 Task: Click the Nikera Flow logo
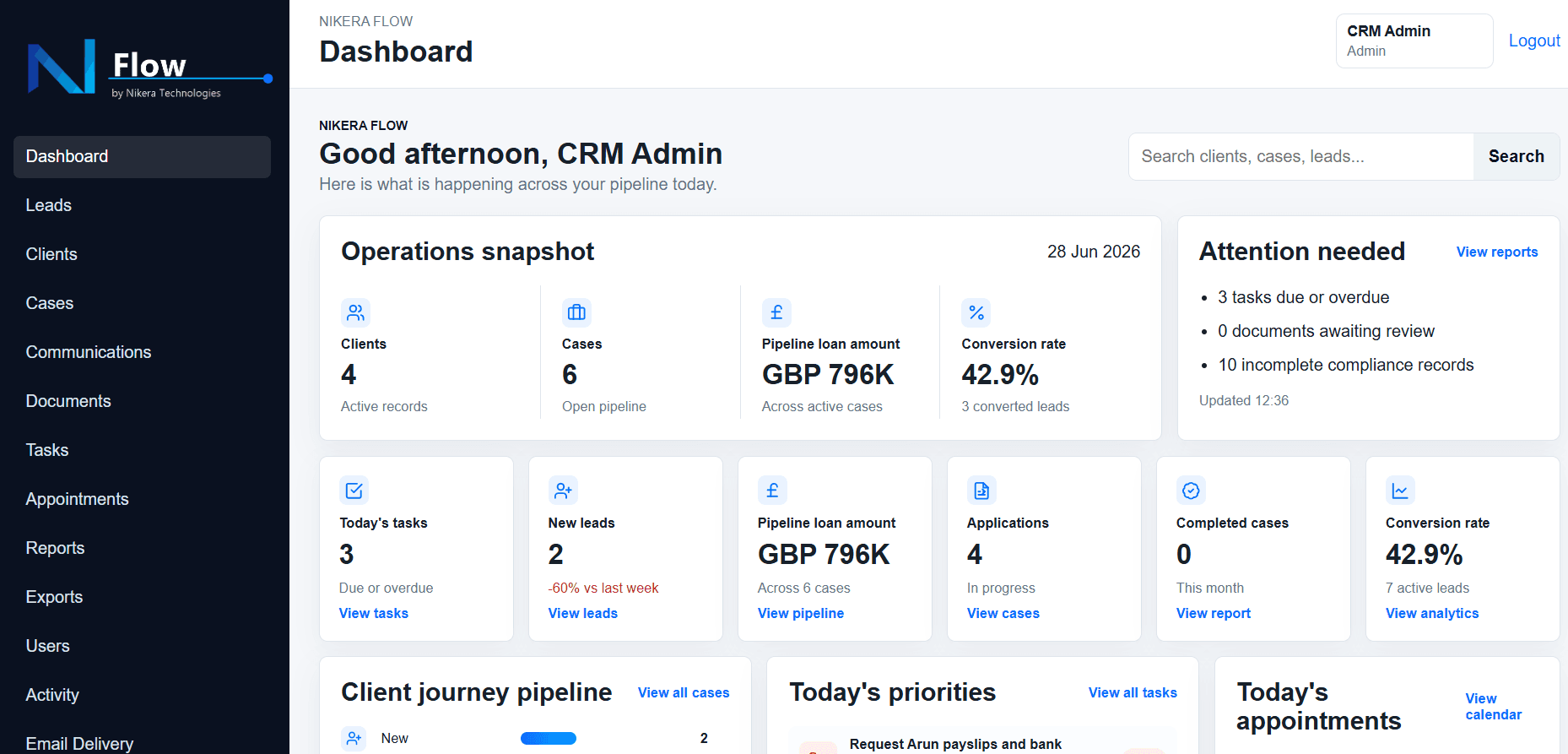[149, 68]
